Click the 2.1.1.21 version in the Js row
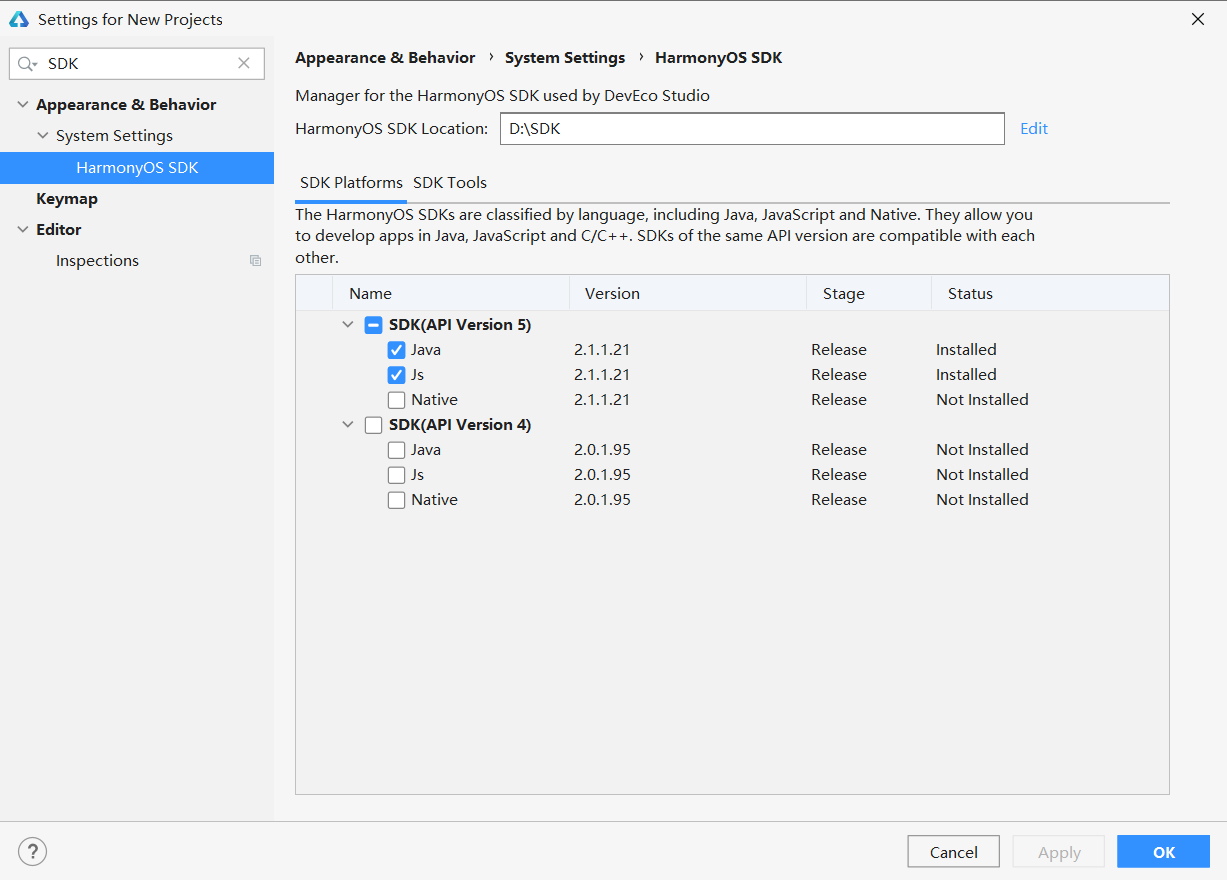This screenshot has width=1227, height=880. click(602, 375)
